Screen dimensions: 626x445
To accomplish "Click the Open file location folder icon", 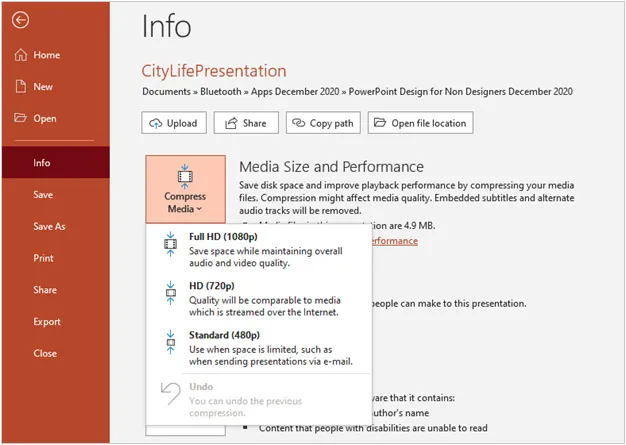I will (380, 122).
